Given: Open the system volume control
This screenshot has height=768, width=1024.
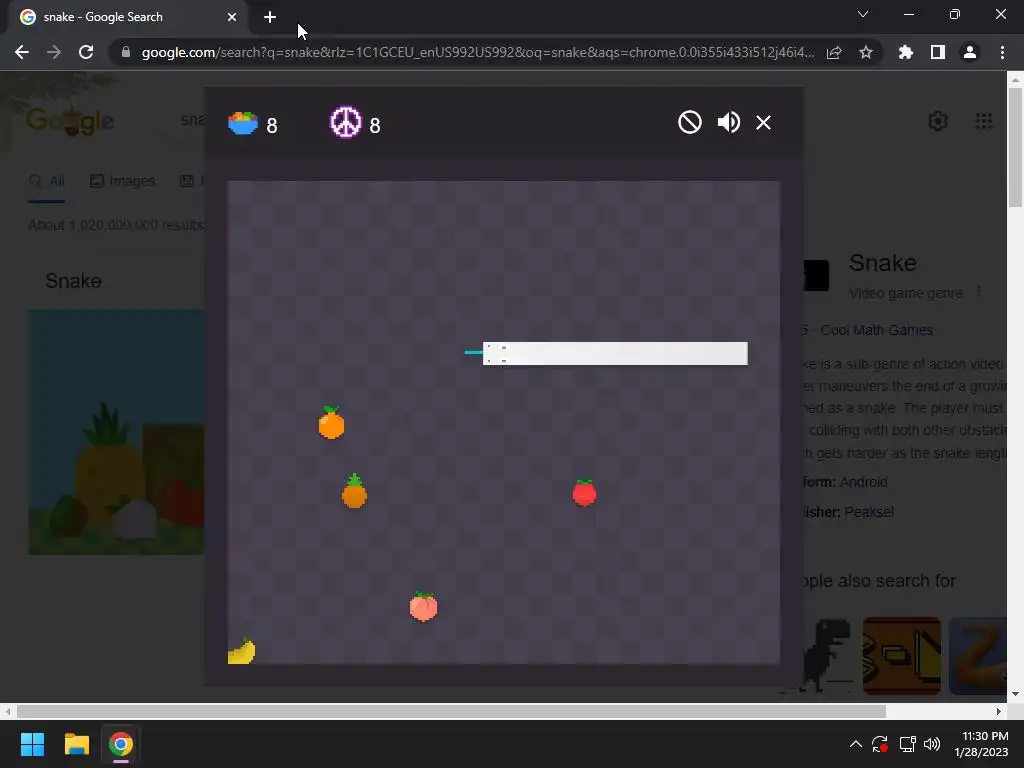Looking at the screenshot, I should [x=933, y=744].
